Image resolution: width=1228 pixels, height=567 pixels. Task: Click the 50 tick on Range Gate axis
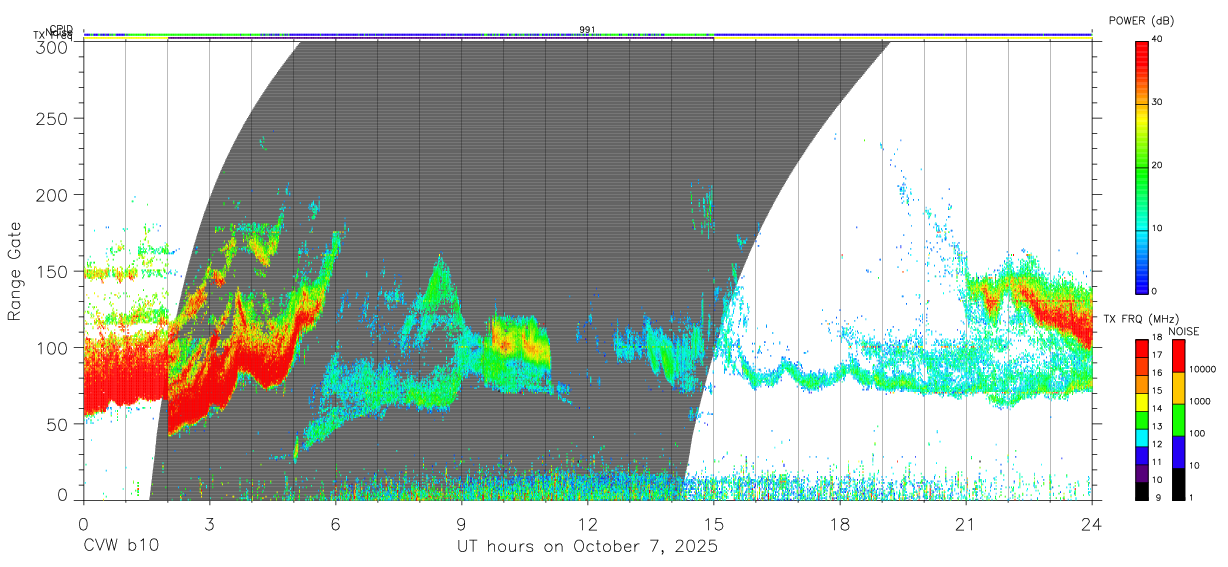coord(58,424)
